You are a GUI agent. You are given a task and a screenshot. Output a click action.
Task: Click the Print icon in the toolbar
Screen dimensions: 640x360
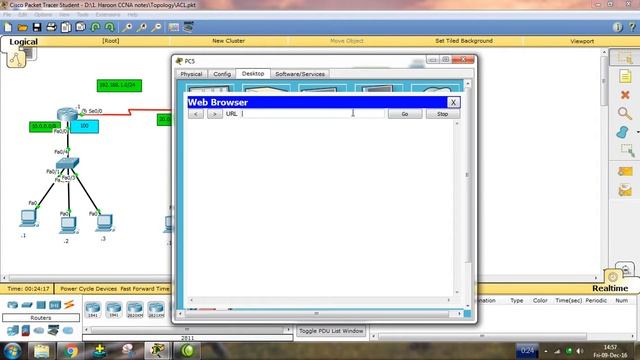[x=51, y=27]
